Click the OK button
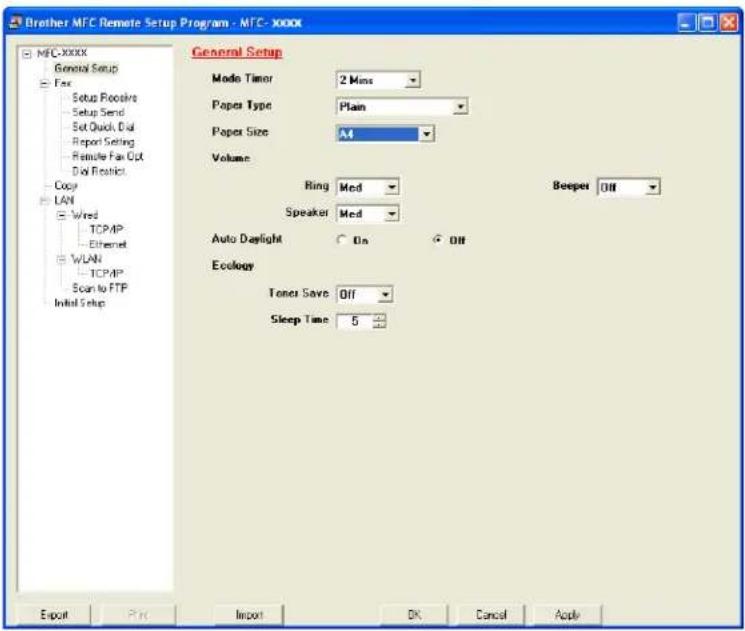The width and height of the screenshot is (745, 631). click(x=414, y=615)
